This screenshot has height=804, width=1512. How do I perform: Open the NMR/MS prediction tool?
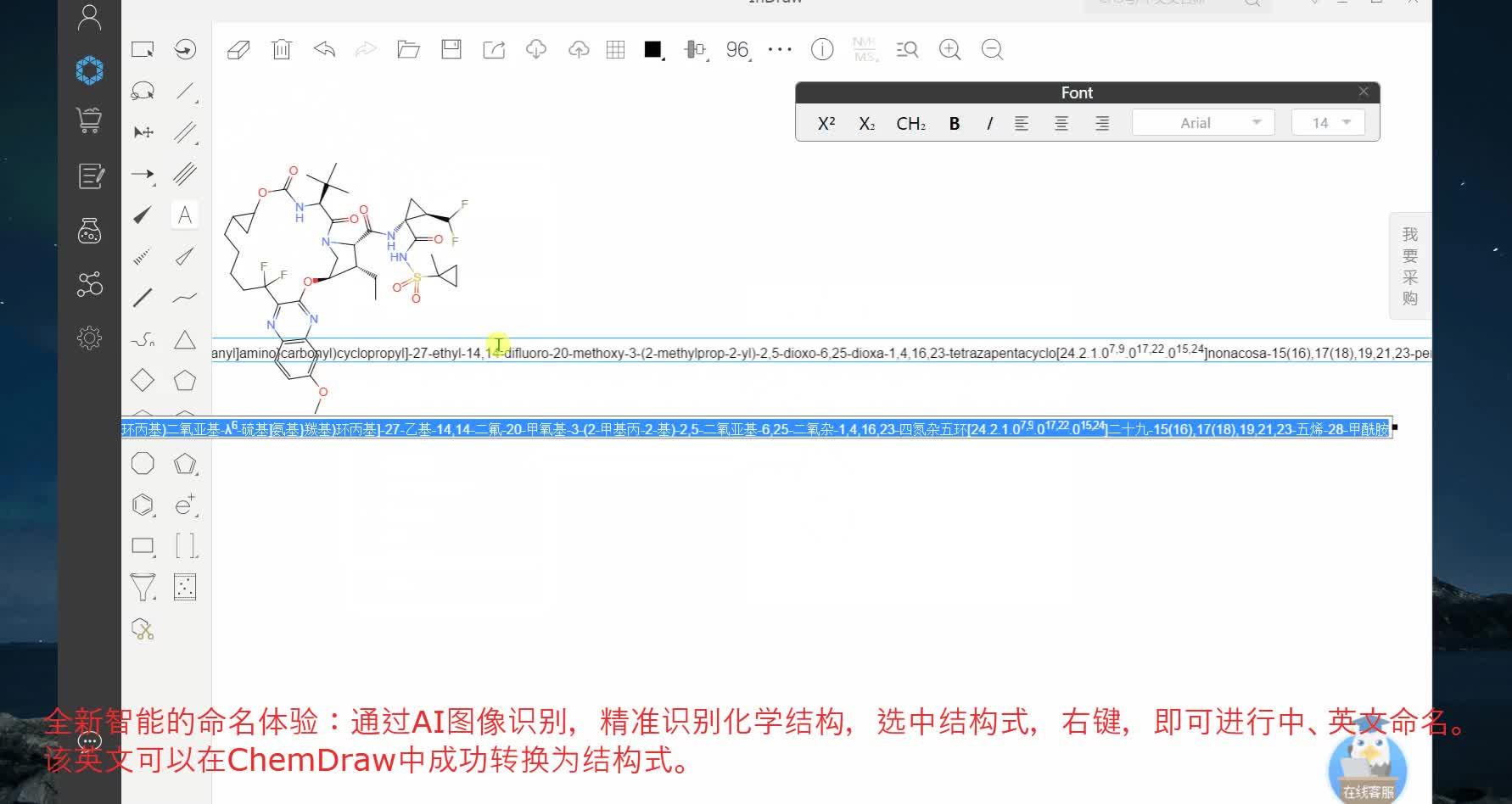coord(863,49)
